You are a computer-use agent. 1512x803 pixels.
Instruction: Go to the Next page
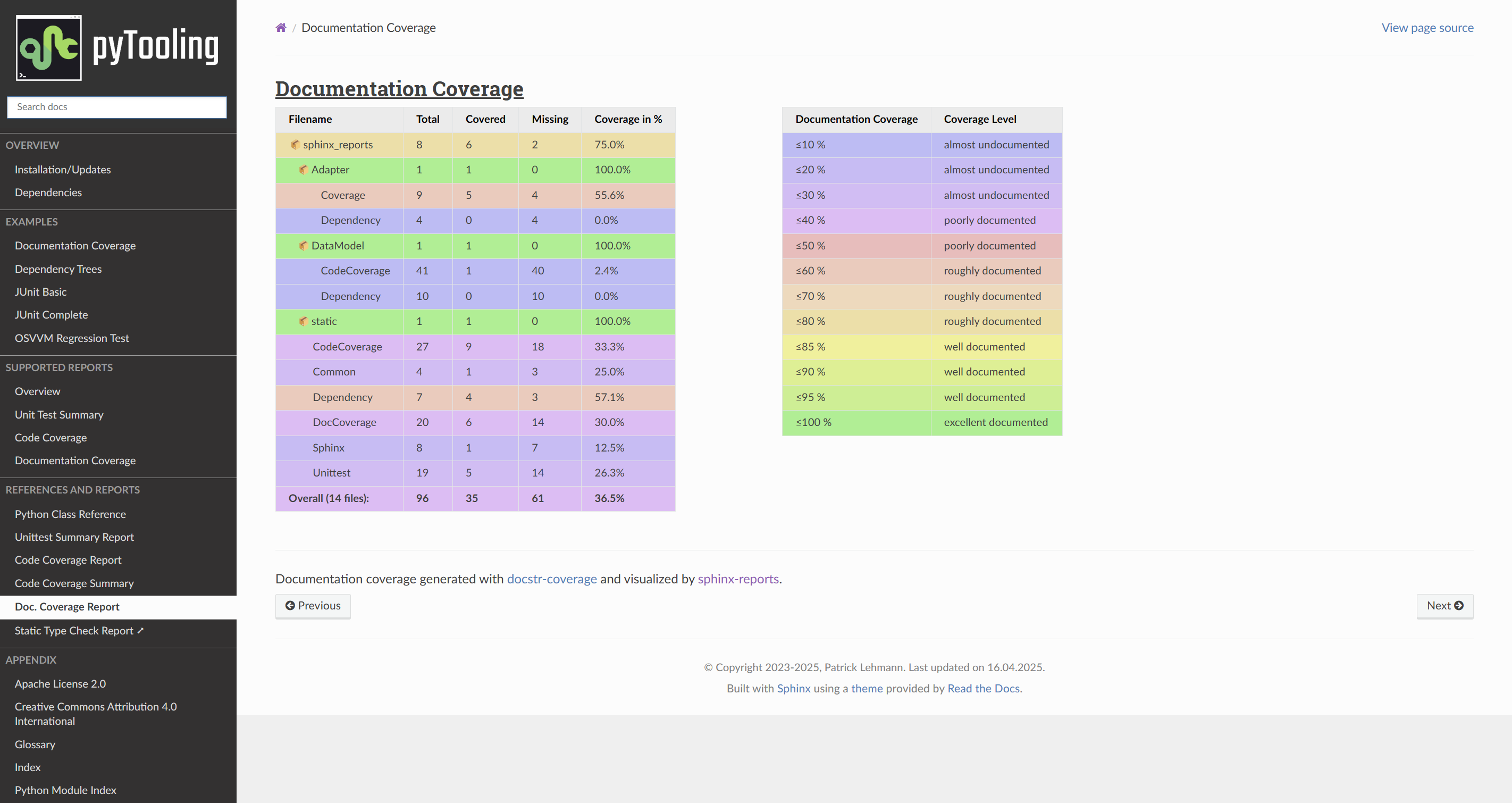(x=1444, y=606)
